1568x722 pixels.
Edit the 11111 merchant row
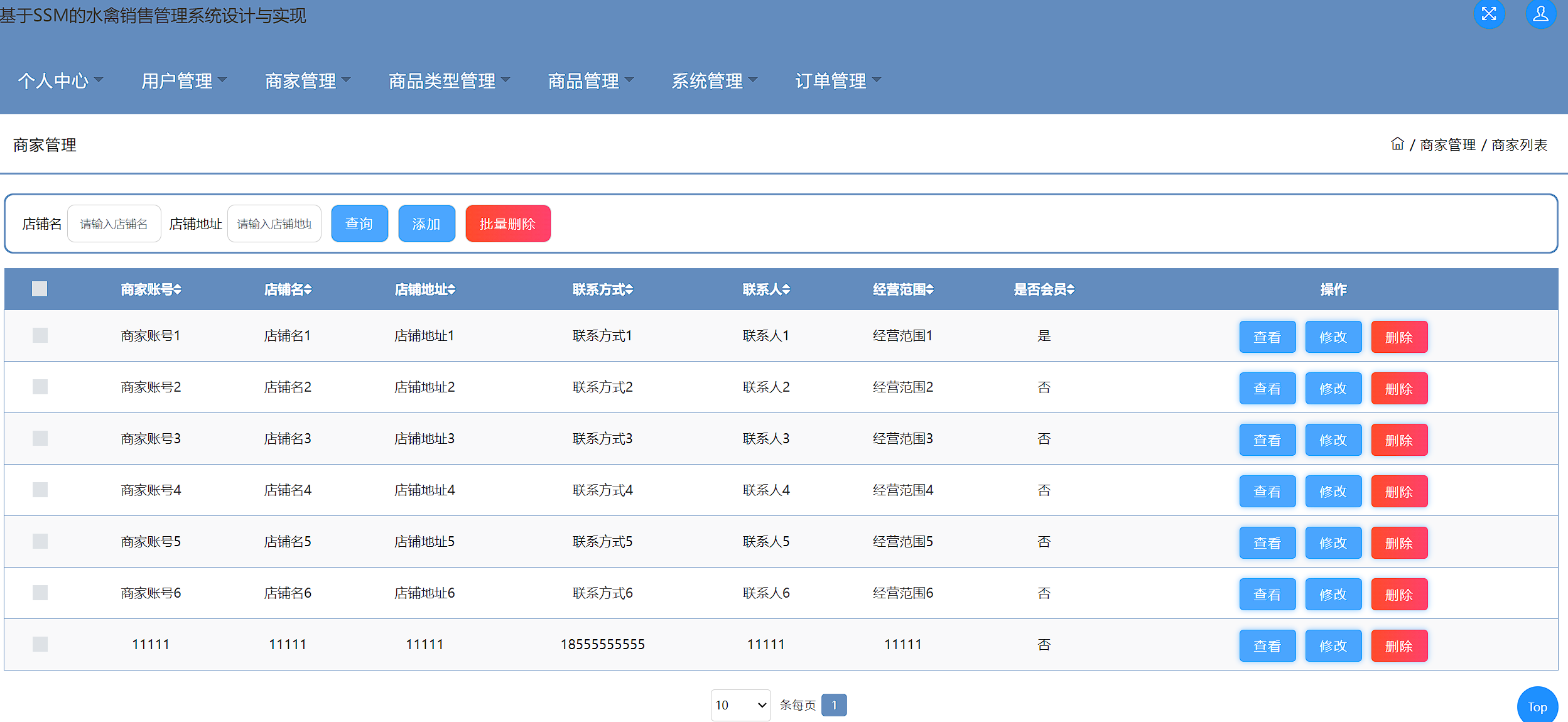click(x=1334, y=646)
